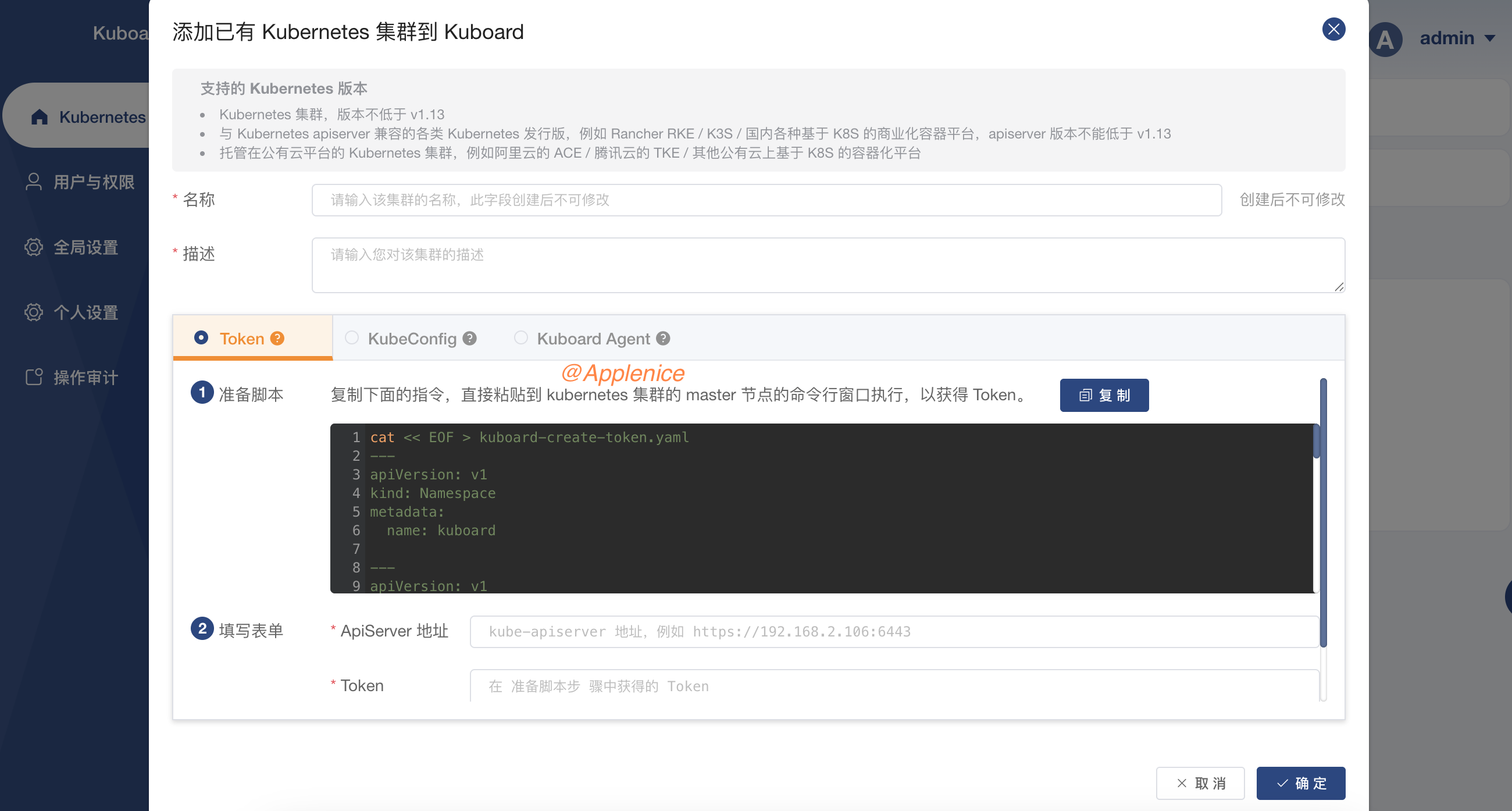Click the code editor vertical scrollbar

pyautogui.click(x=1316, y=441)
